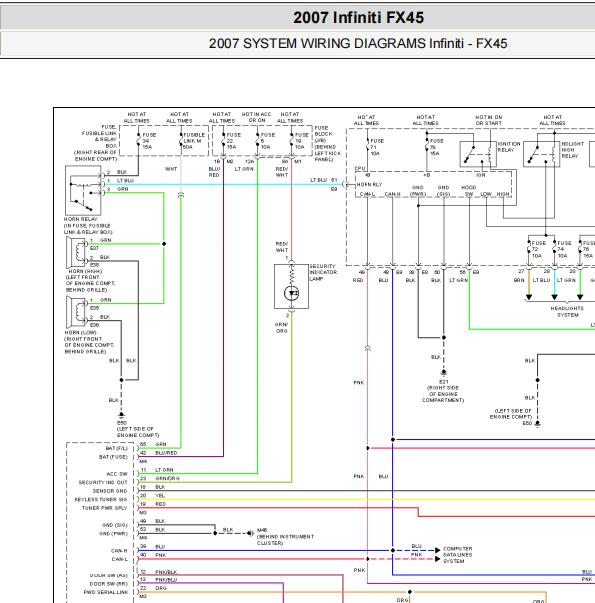The image size is (595, 603).
Task: Click the "HORN RELAY" component label
Action: 80,219
